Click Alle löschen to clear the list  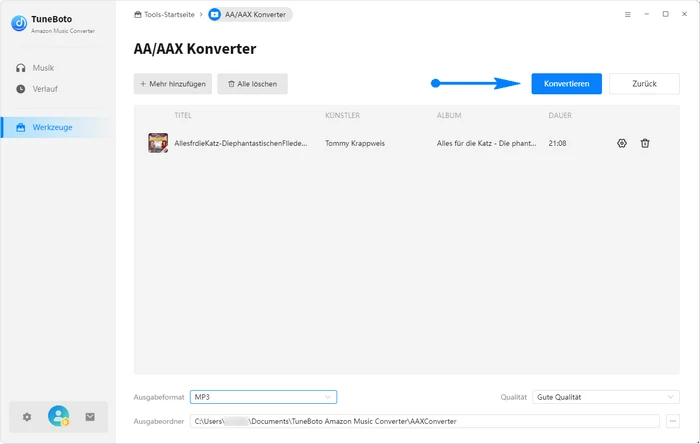click(252, 84)
